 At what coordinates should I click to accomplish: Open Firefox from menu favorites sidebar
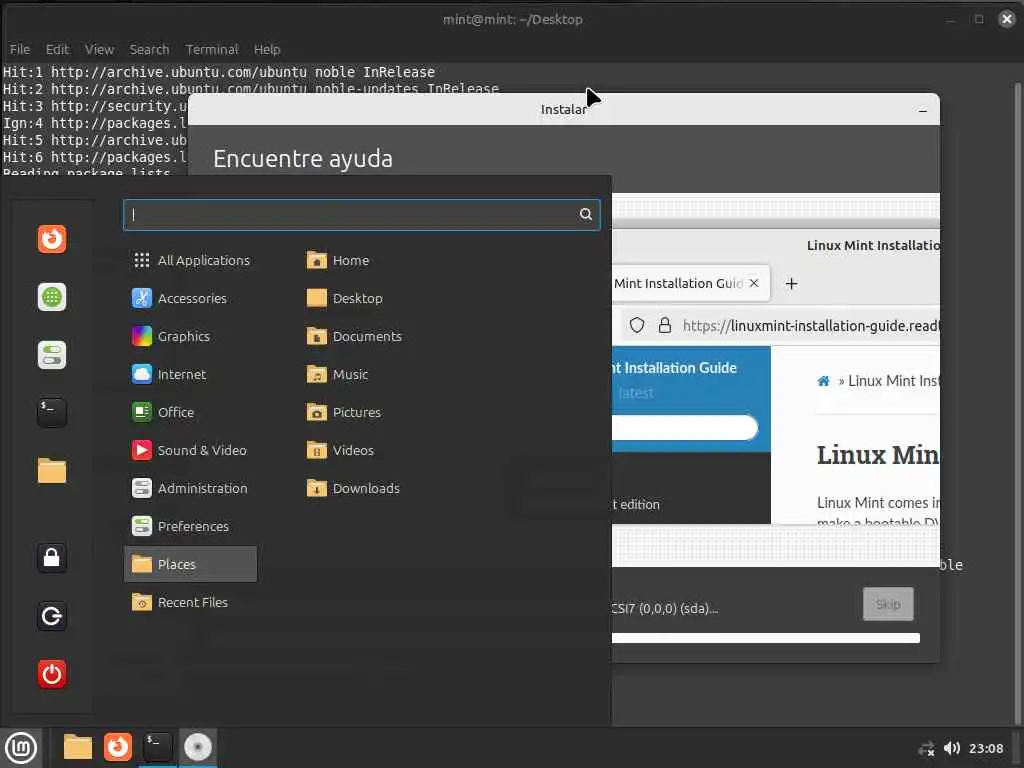(x=52, y=239)
